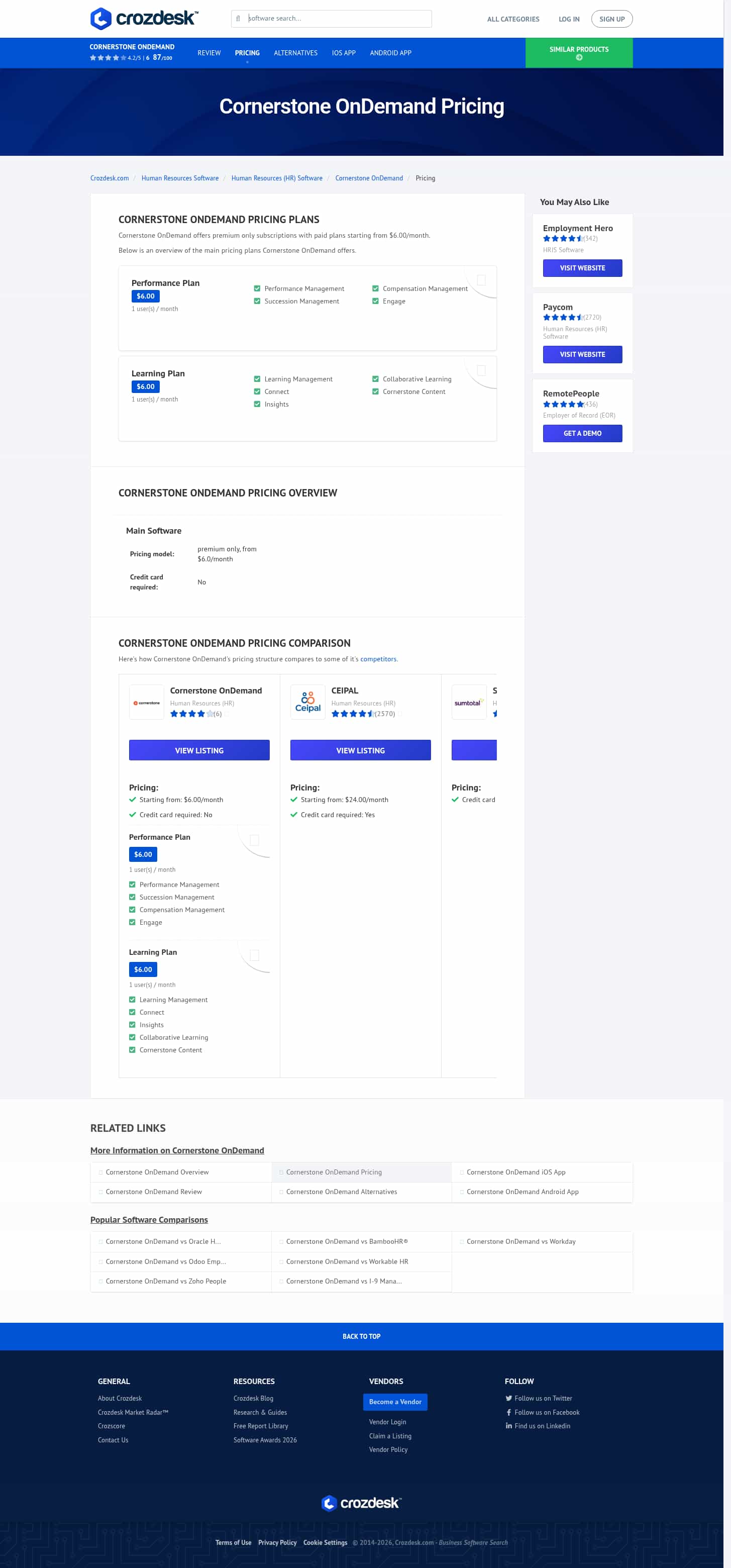Open the Human Resources Software breadcrumb
Viewport: 731px width, 1568px height.
click(x=180, y=178)
